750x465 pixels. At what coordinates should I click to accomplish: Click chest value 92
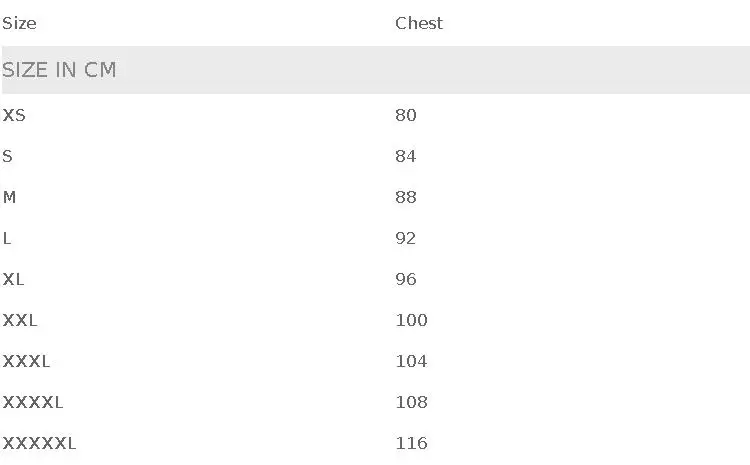click(x=405, y=238)
